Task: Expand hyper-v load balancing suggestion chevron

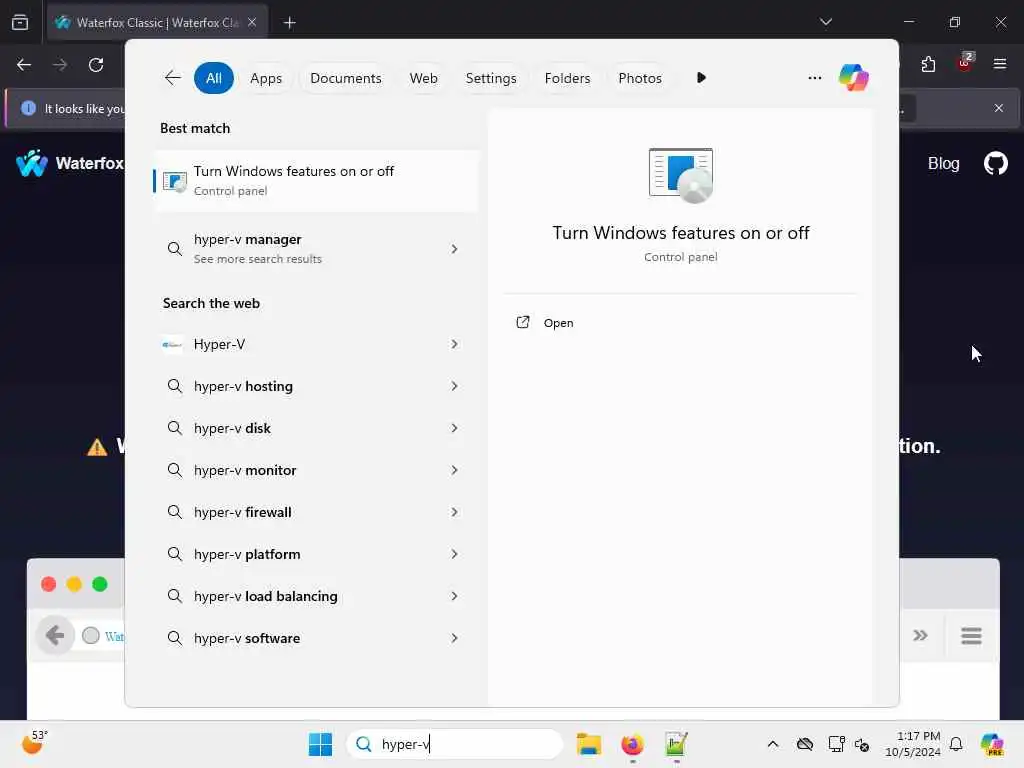Action: click(x=454, y=596)
